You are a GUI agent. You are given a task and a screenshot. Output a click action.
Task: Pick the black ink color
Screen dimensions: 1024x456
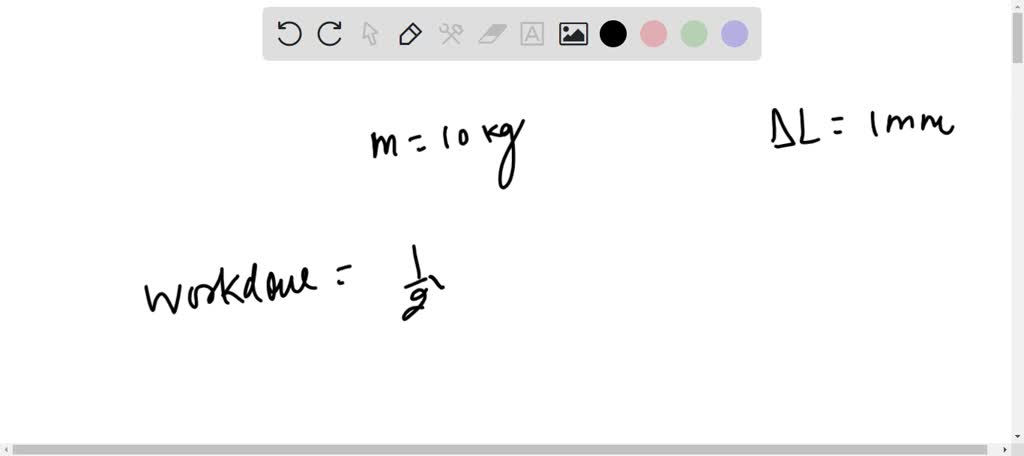(613, 34)
